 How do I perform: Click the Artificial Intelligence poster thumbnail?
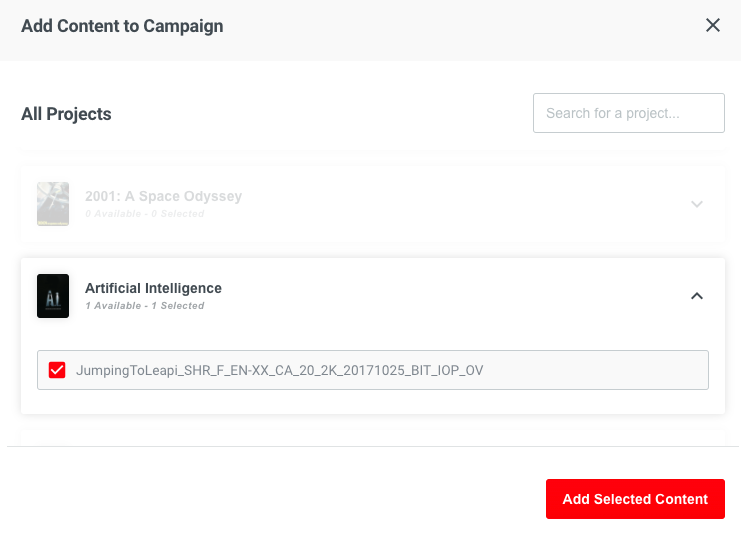[53, 296]
